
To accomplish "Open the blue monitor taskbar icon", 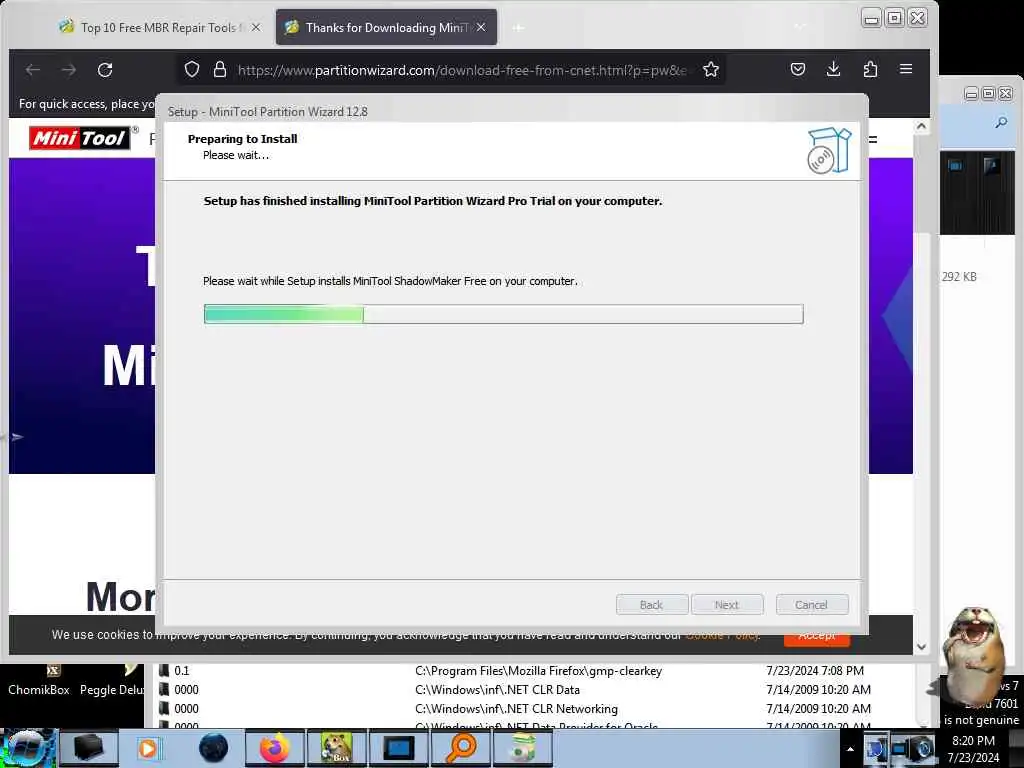I will click(x=399, y=748).
